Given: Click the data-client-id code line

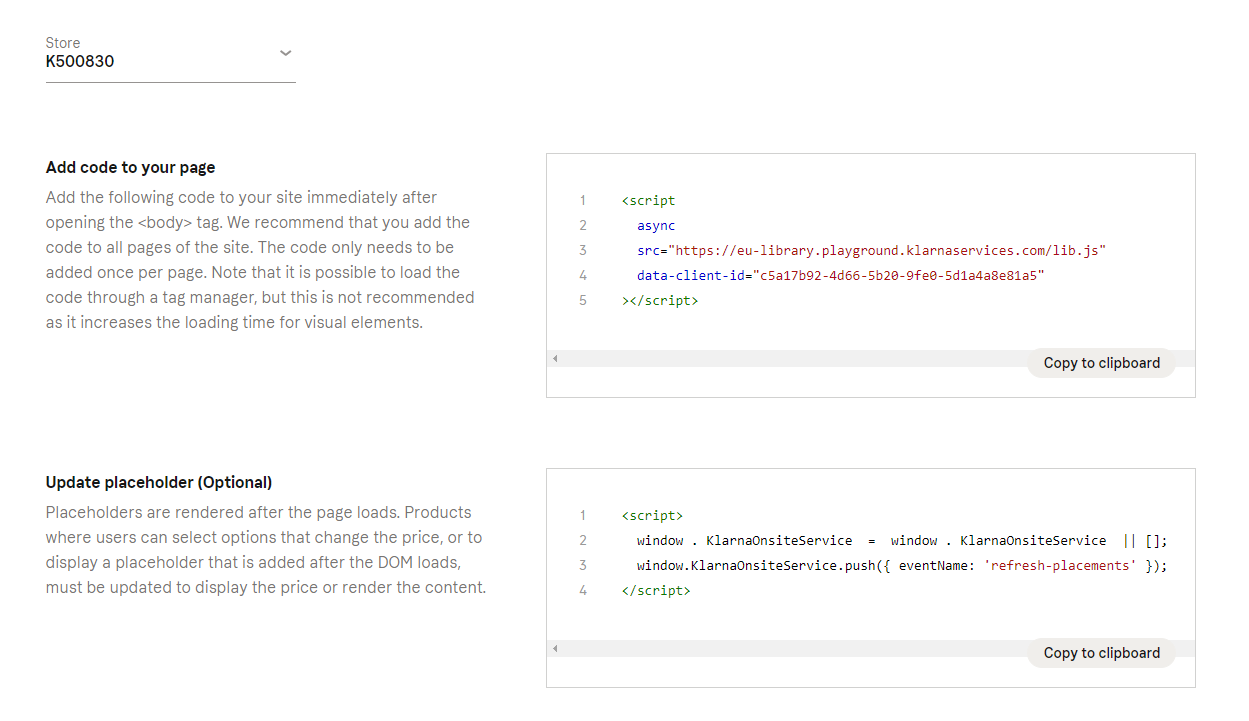Looking at the screenshot, I should (840, 275).
